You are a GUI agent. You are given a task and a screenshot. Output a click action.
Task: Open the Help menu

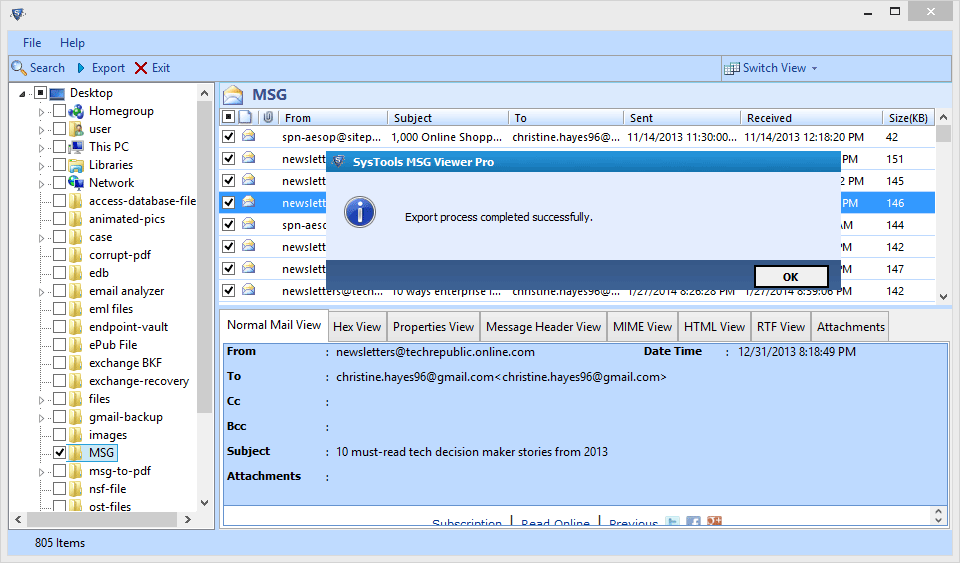click(72, 43)
